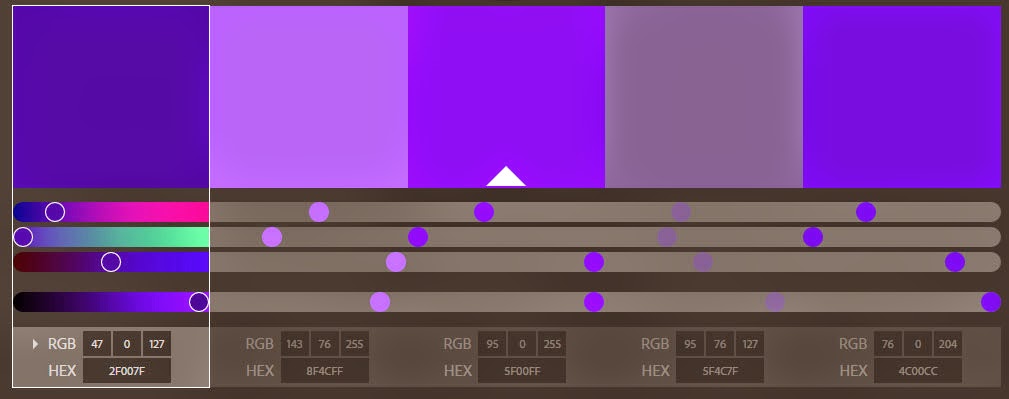Select the dark purple 2F007F swatch
Viewport: 1009px width, 399px height.
[111, 97]
